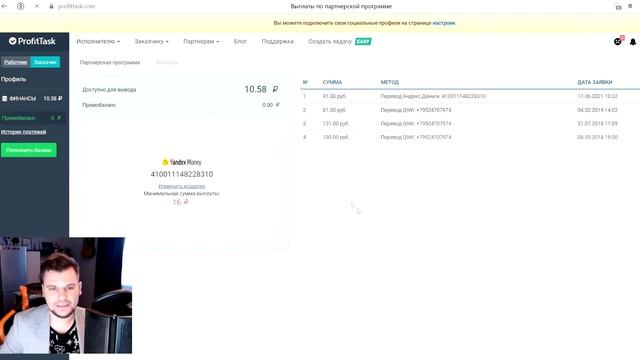Click the green EASY badge
This screenshot has height=360, width=640.
(363, 41)
